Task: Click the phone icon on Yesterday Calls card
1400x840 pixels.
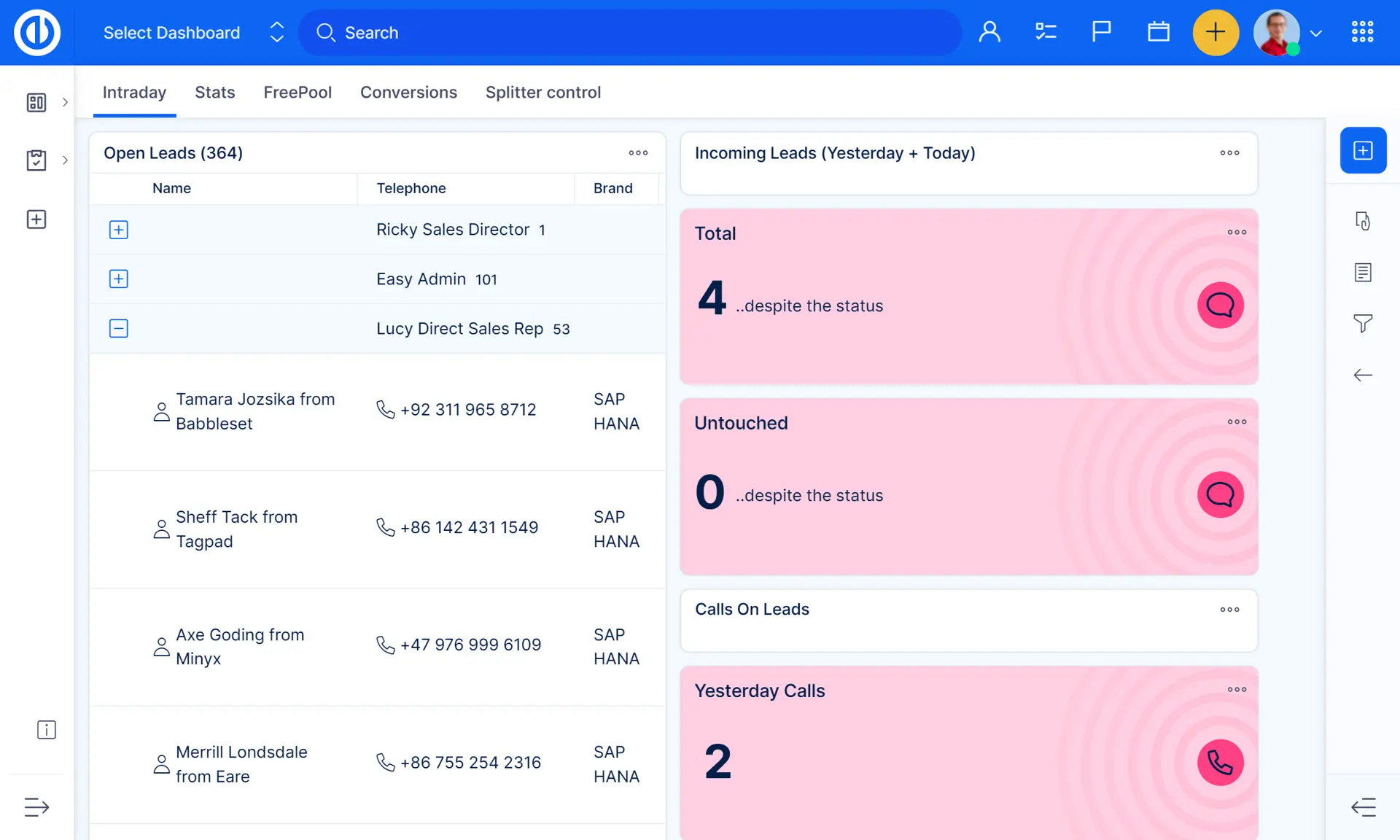Action: (x=1220, y=762)
